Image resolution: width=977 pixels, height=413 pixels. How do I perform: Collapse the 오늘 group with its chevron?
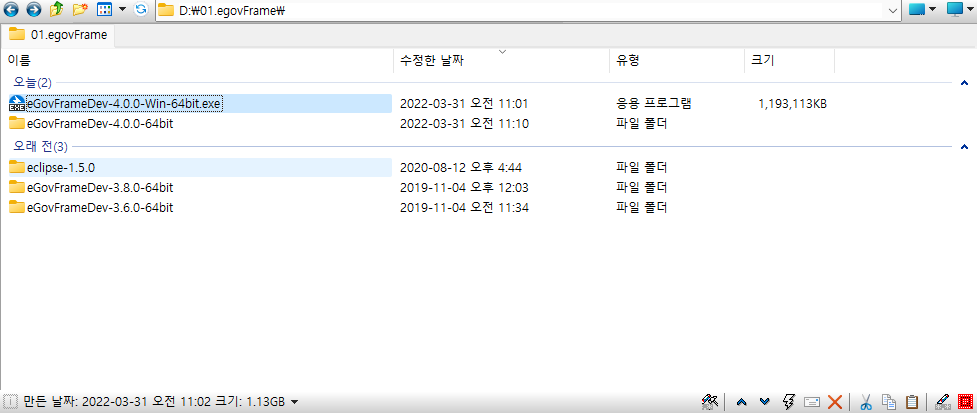pos(965,82)
